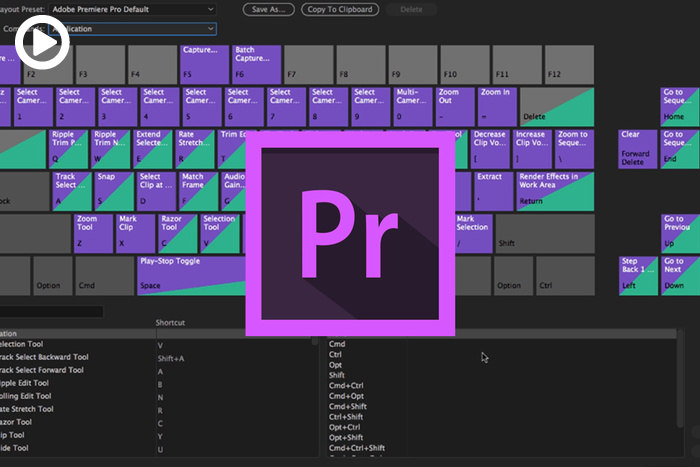The width and height of the screenshot is (700, 467).
Task: Select the Increase Clip Volume bracket key
Action: [532, 149]
